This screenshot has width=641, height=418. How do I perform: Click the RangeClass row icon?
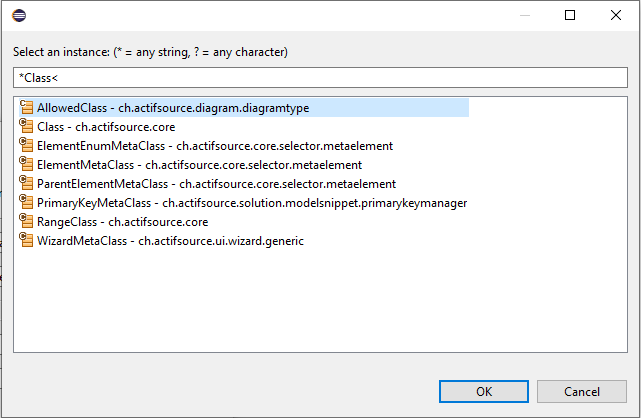click(x=27, y=222)
